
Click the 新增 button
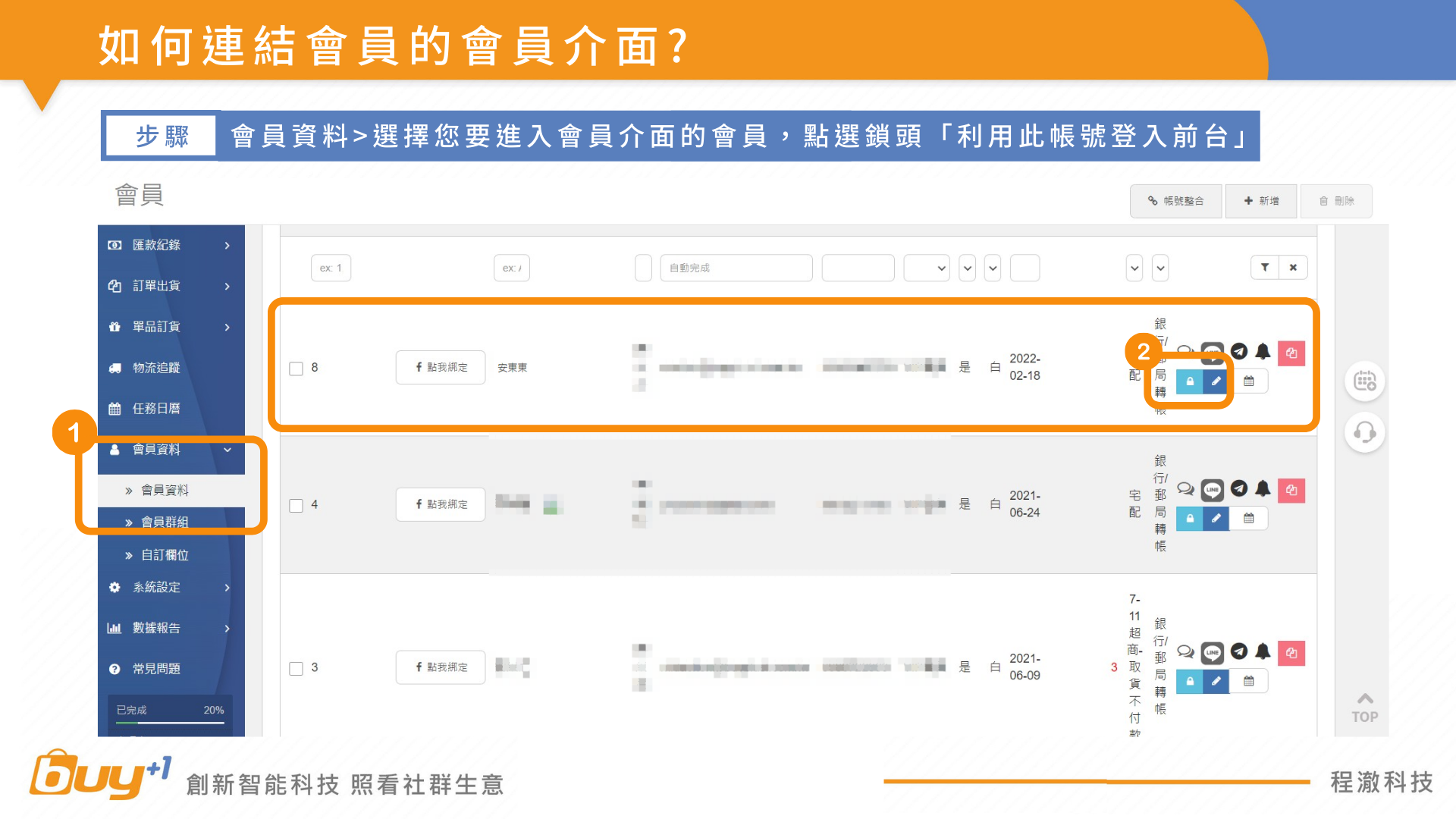click(x=1260, y=201)
